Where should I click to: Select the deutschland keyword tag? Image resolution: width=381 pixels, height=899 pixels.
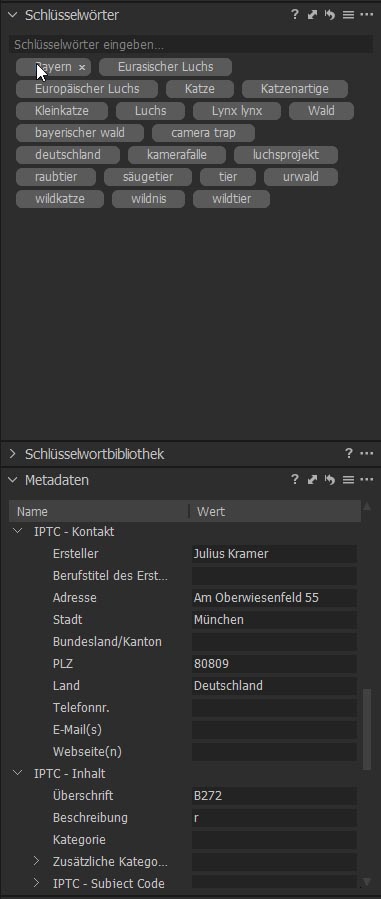click(x=68, y=155)
